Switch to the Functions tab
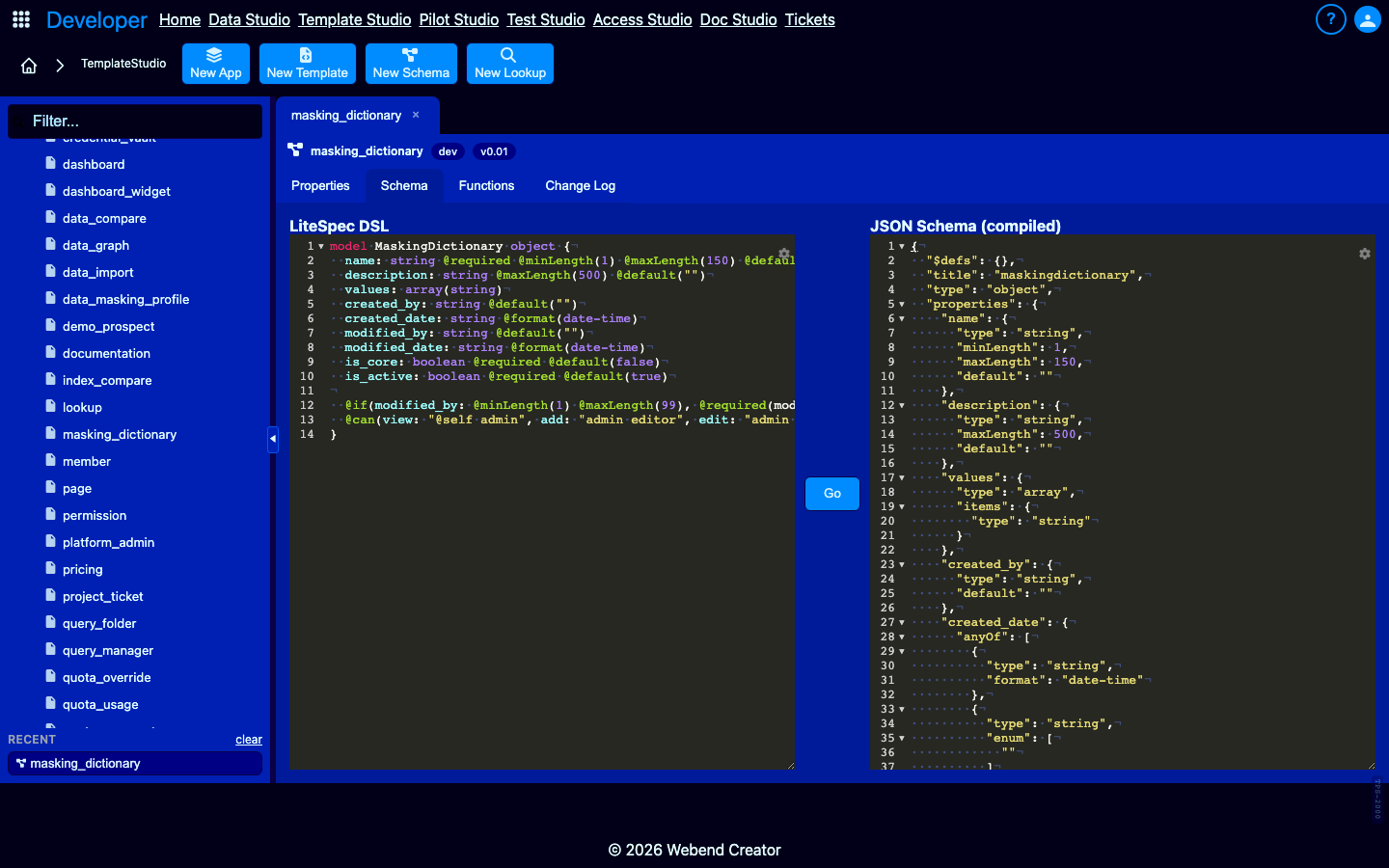 tap(486, 185)
